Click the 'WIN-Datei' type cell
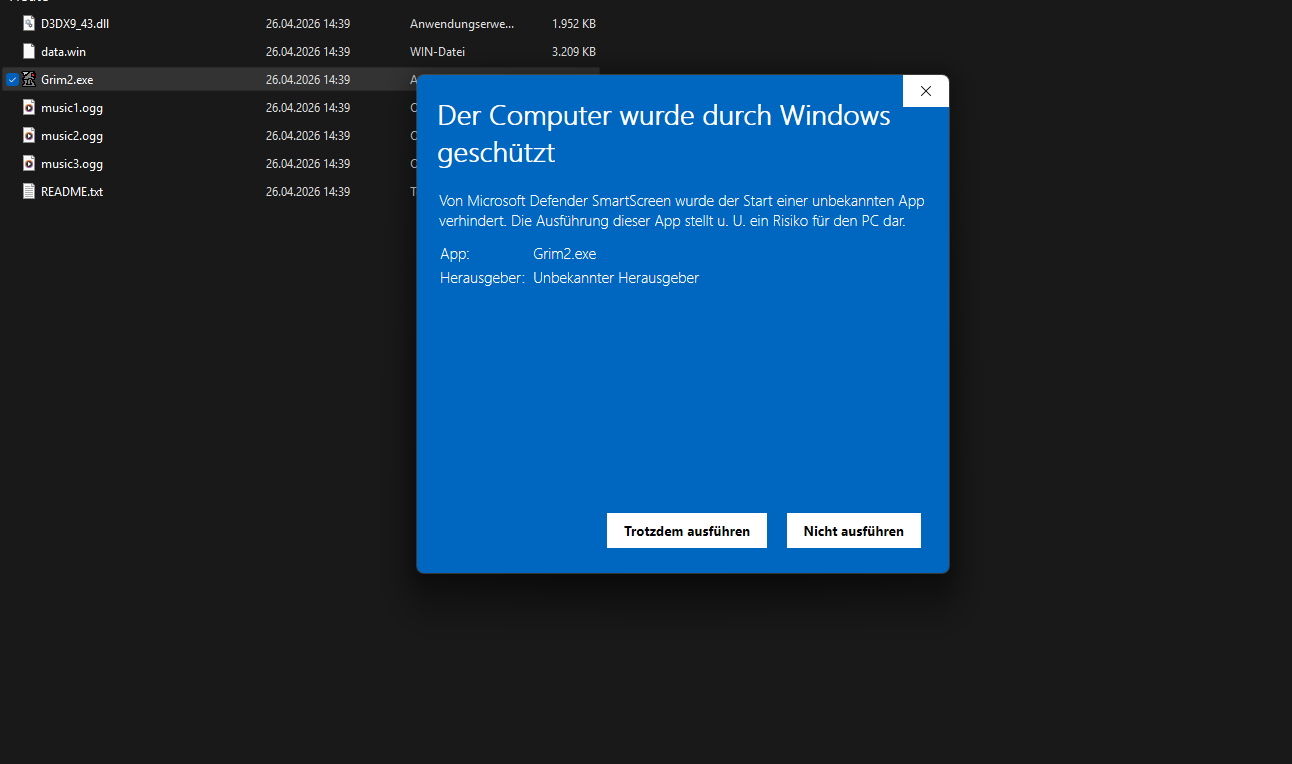Screen dimensions: 1292x764 (x=438, y=51)
